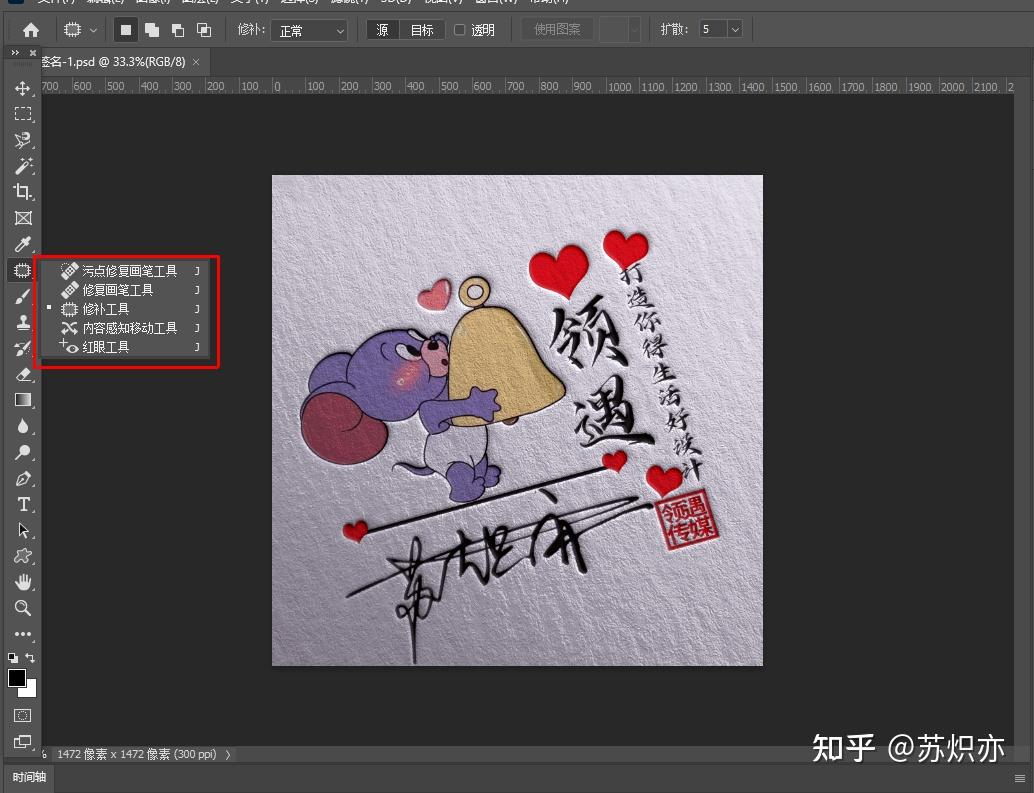Image resolution: width=1034 pixels, height=793 pixels.
Task: Set the white background color swatch
Action: point(30,690)
